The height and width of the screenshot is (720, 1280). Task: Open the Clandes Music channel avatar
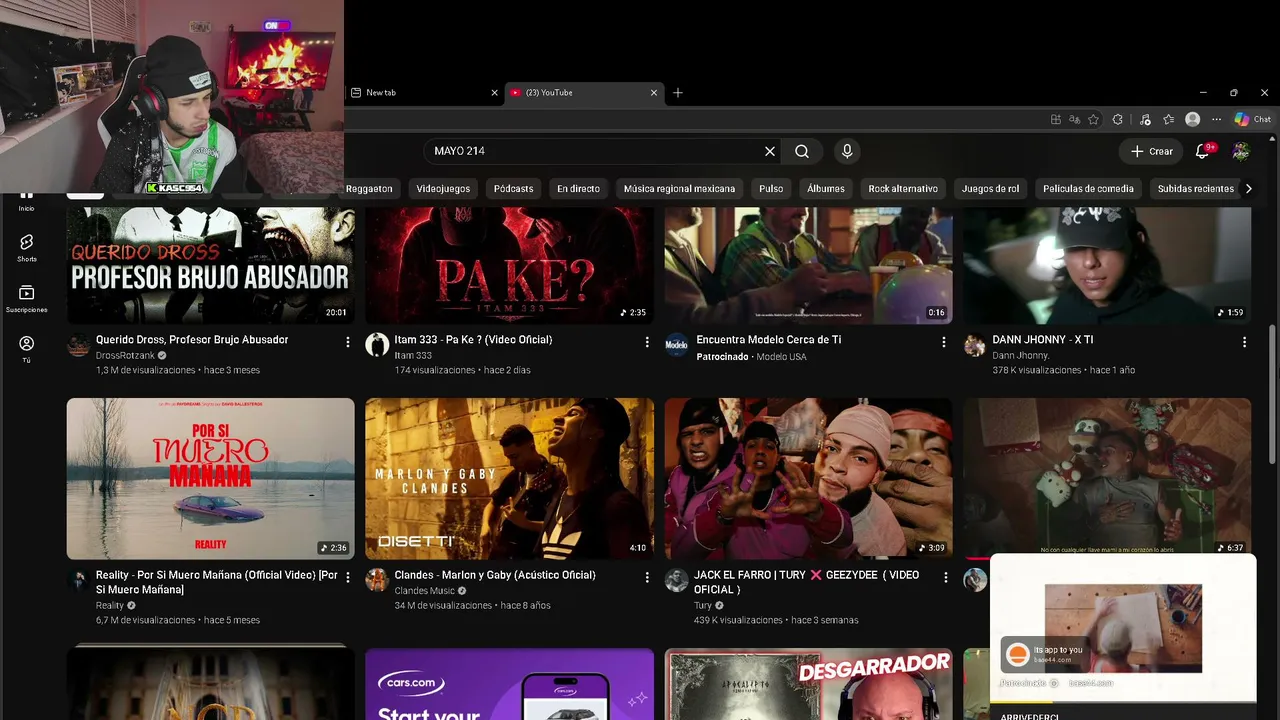pos(377,580)
